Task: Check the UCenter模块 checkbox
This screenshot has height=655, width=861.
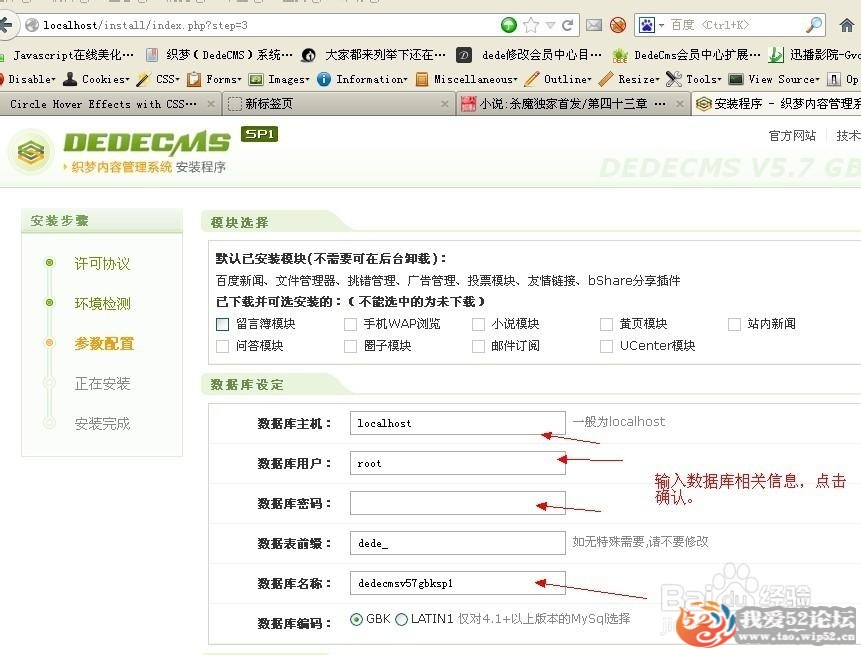Action: coord(606,346)
